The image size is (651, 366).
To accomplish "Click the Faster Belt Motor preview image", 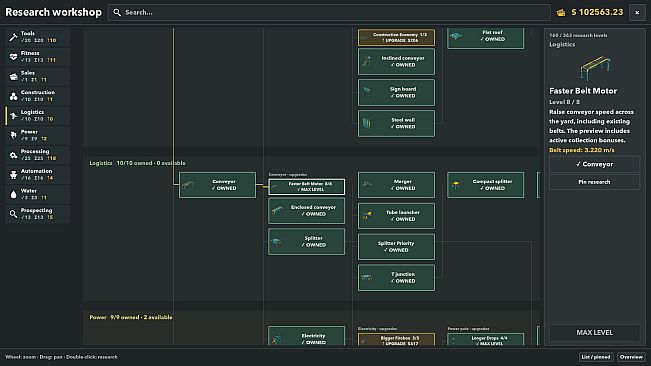I will pos(595,68).
